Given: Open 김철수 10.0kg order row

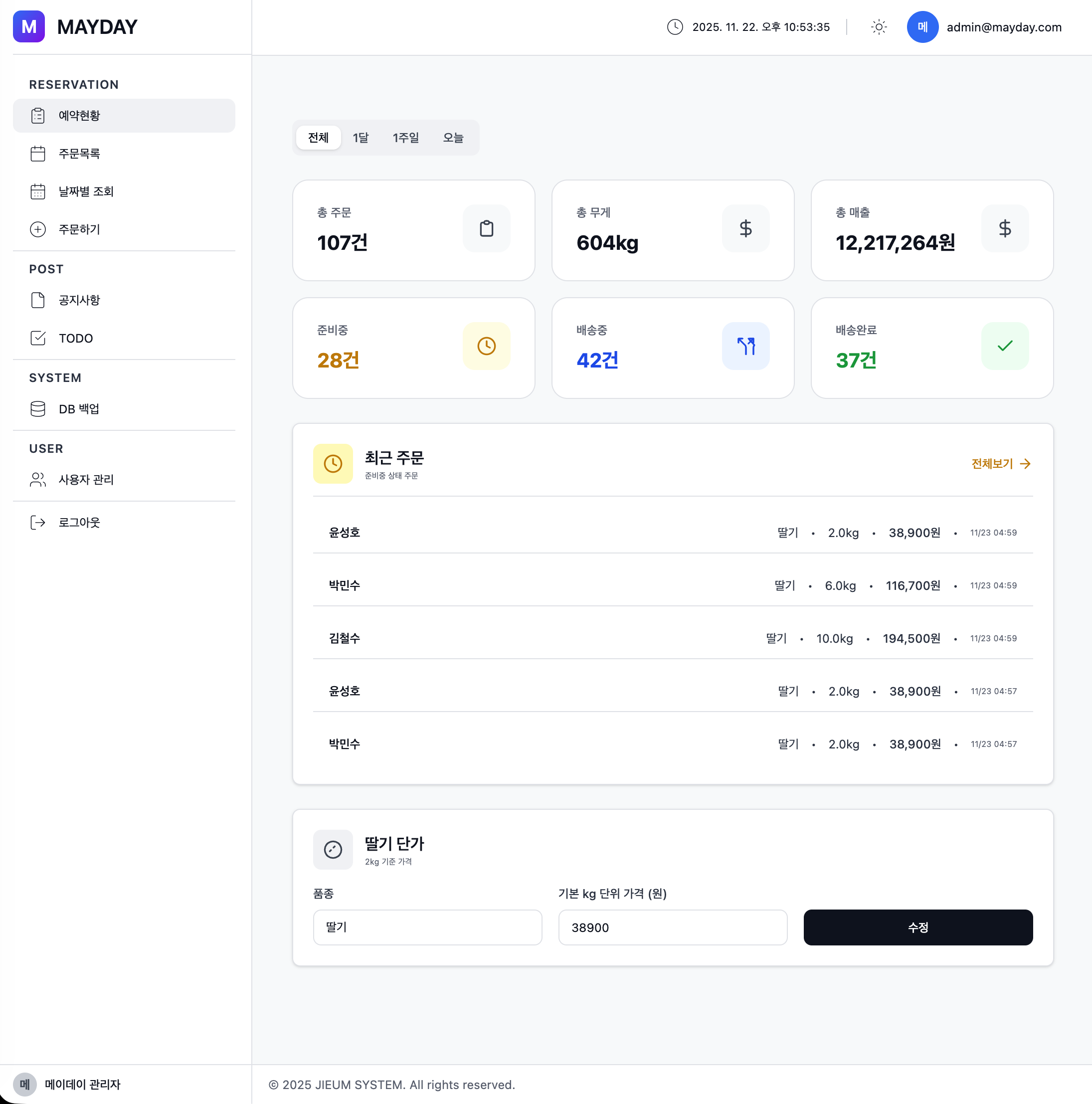Looking at the screenshot, I should click(x=673, y=638).
